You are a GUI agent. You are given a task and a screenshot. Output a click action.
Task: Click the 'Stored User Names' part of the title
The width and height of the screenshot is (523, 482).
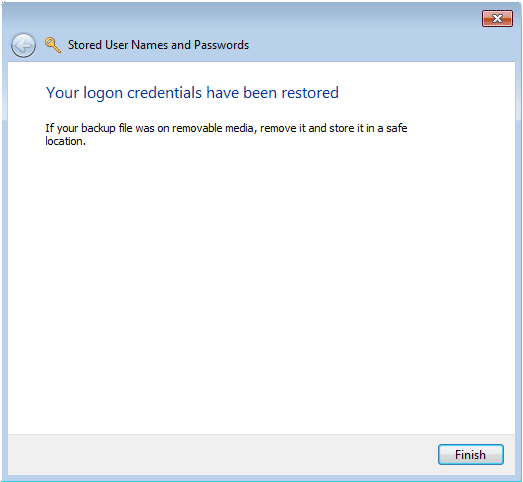pyautogui.click(x=118, y=45)
